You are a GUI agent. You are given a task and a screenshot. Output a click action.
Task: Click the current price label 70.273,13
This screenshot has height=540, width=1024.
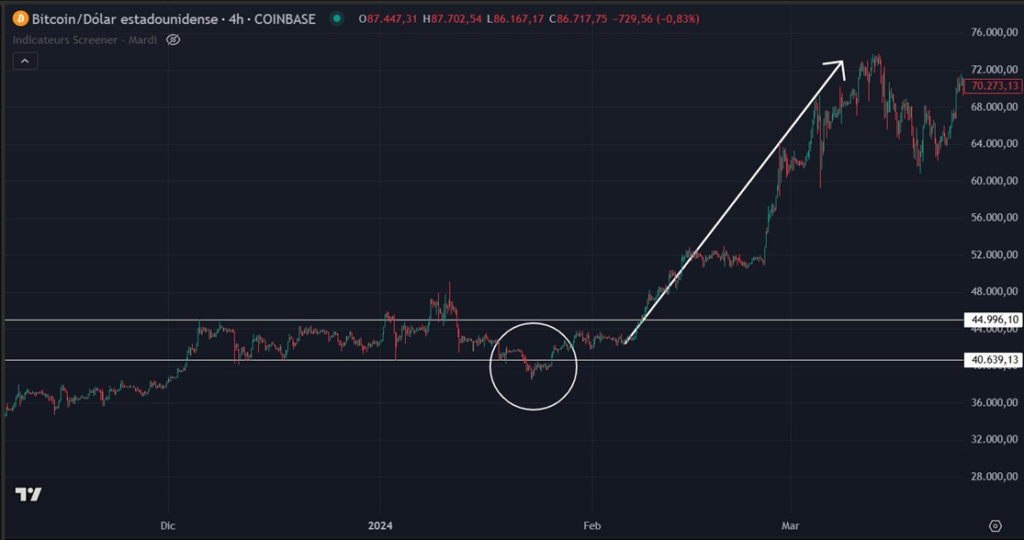(x=993, y=86)
